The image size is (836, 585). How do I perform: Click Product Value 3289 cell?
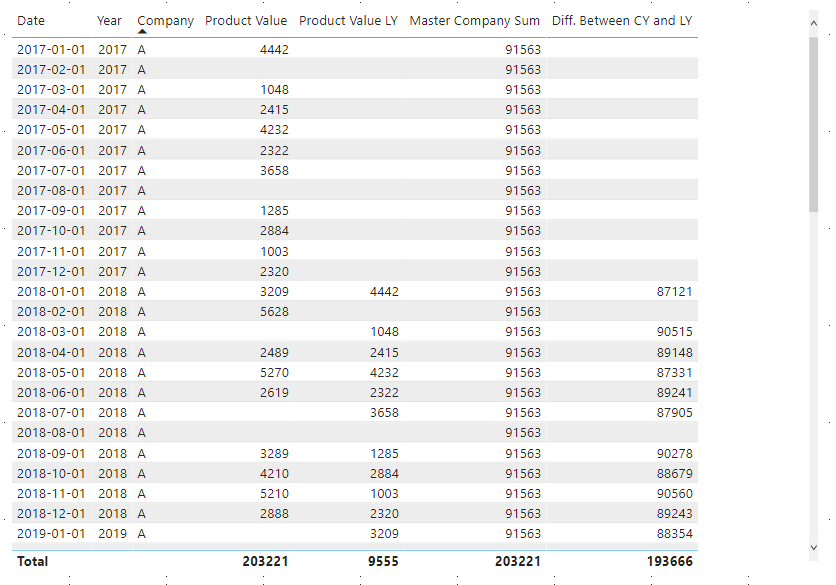point(274,454)
